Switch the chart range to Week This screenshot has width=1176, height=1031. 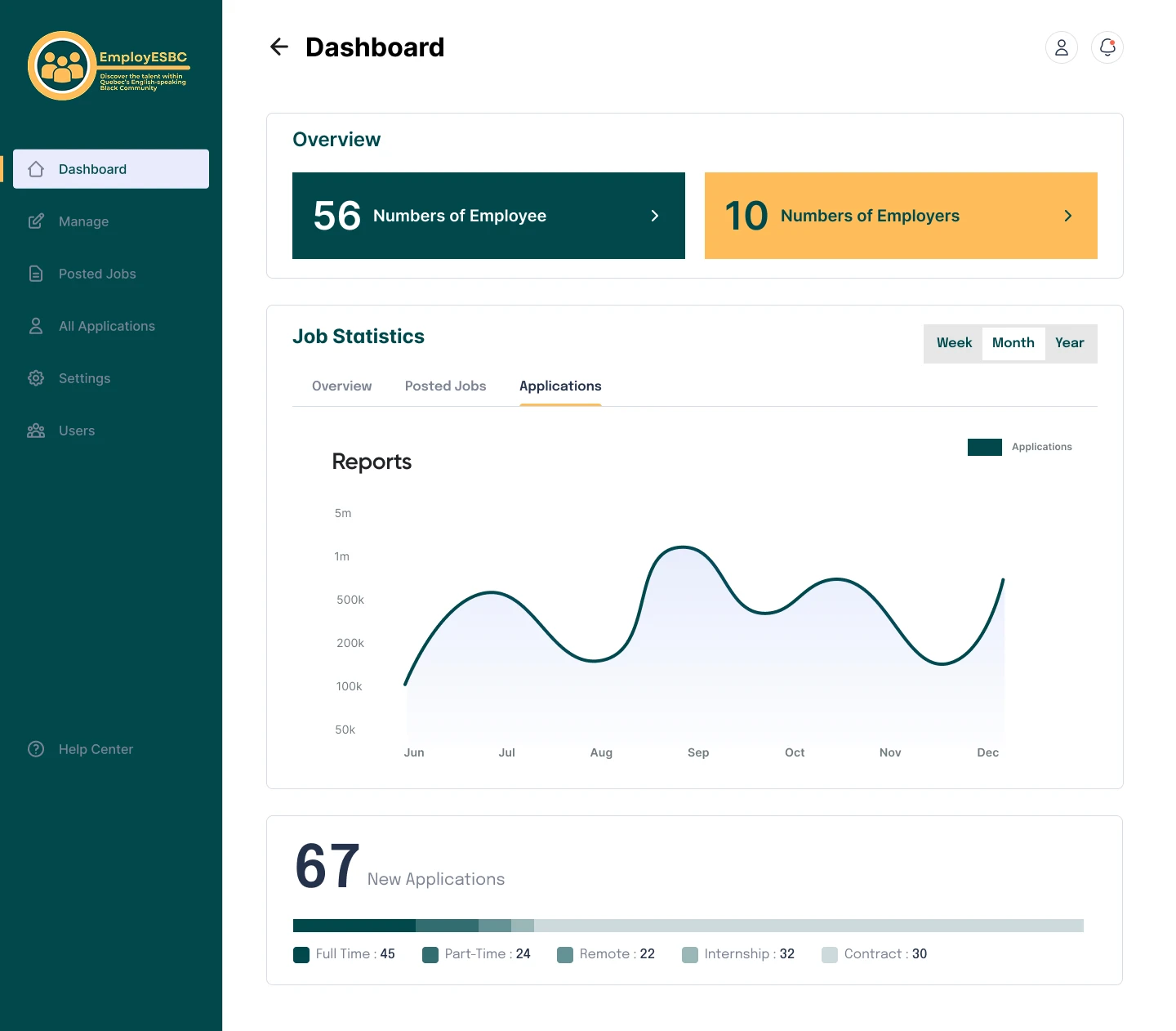pyautogui.click(x=953, y=343)
